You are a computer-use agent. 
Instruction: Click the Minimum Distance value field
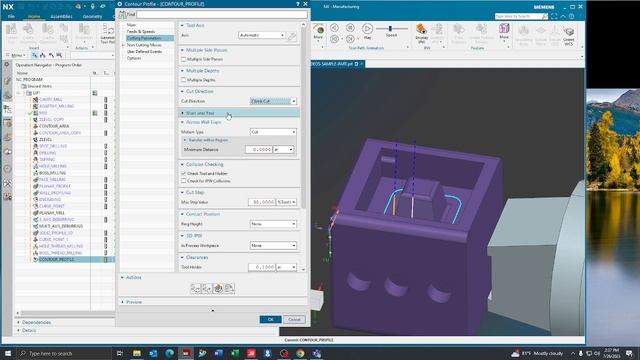point(259,150)
